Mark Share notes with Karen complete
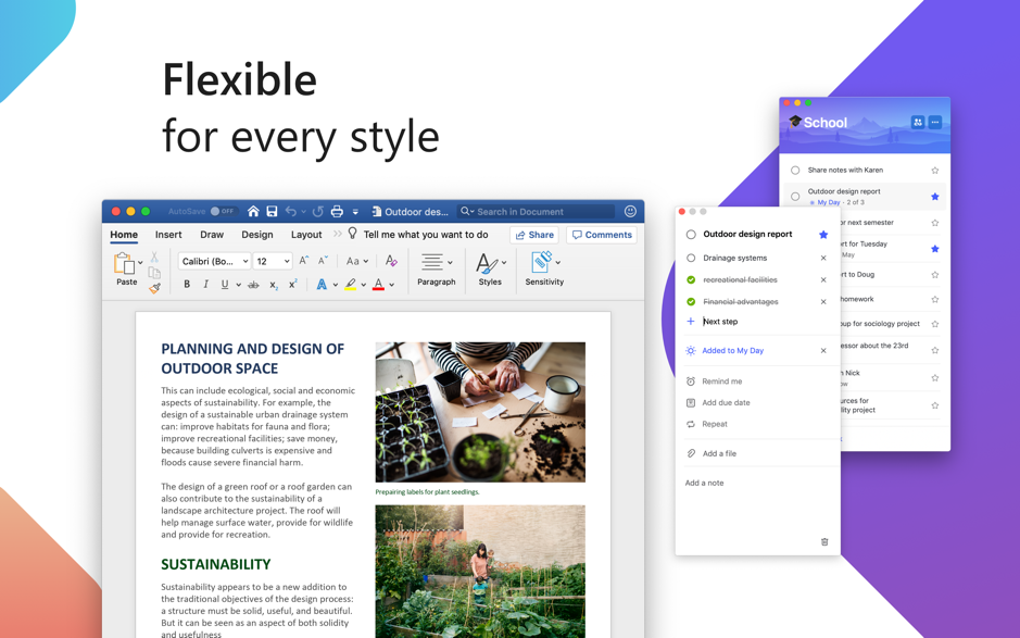This screenshot has width=1020, height=638. point(795,170)
